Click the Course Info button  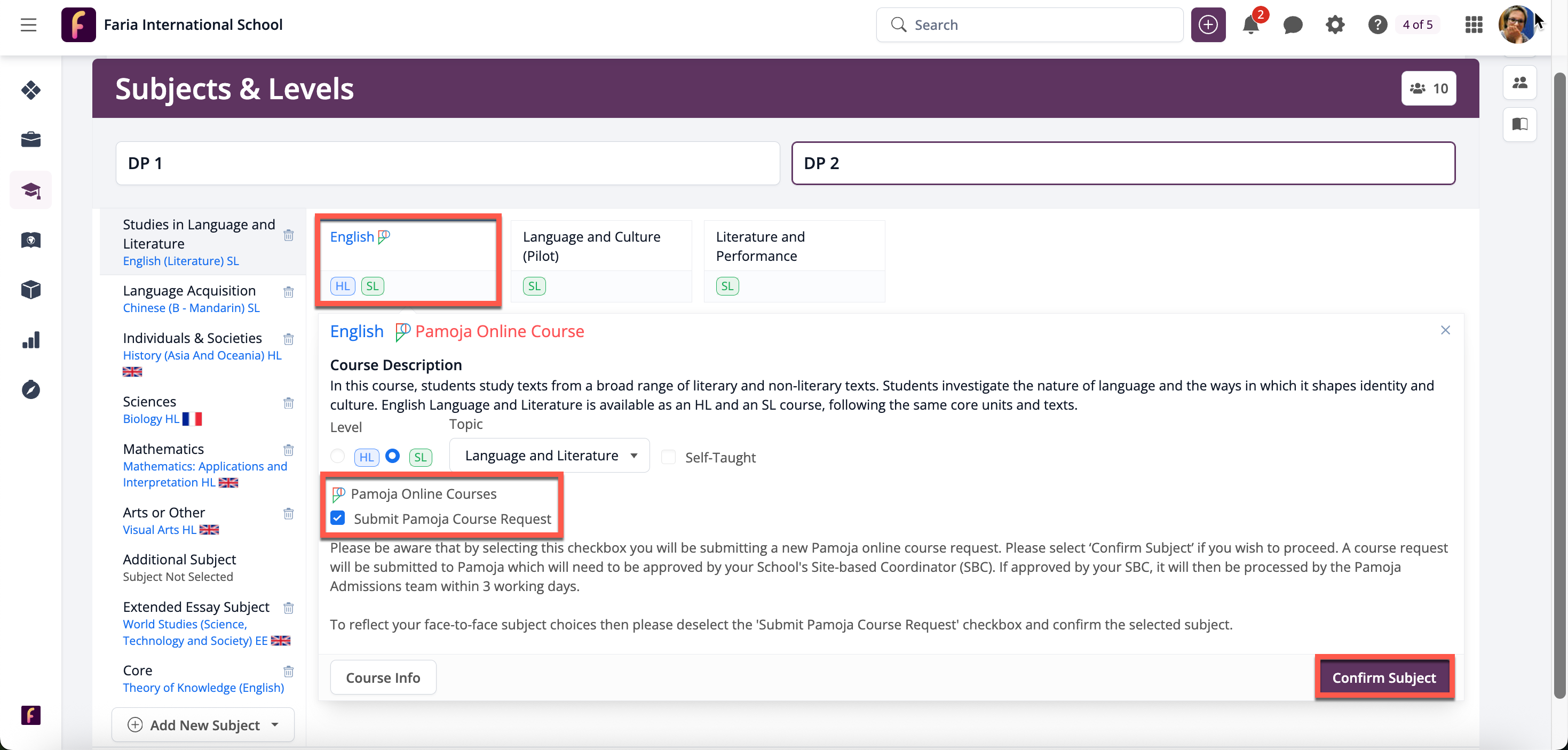click(383, 677)
